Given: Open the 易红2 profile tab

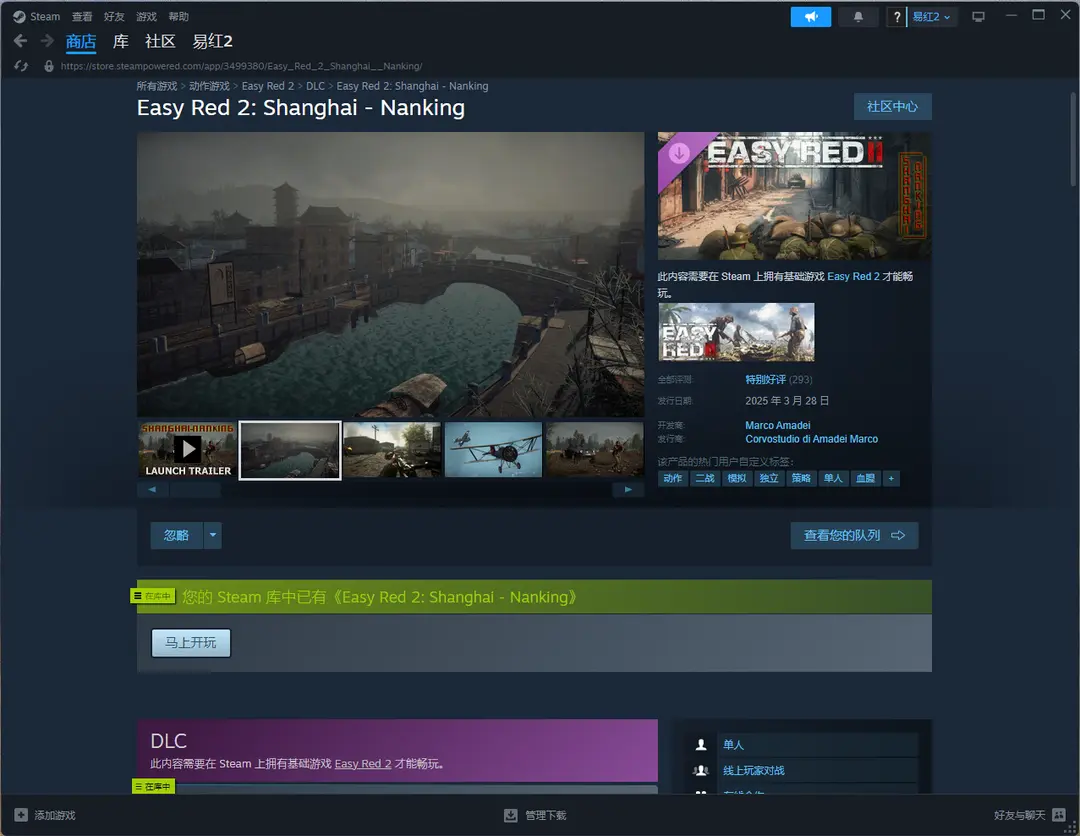Looking at the screenshot, I should coord(212,41).
